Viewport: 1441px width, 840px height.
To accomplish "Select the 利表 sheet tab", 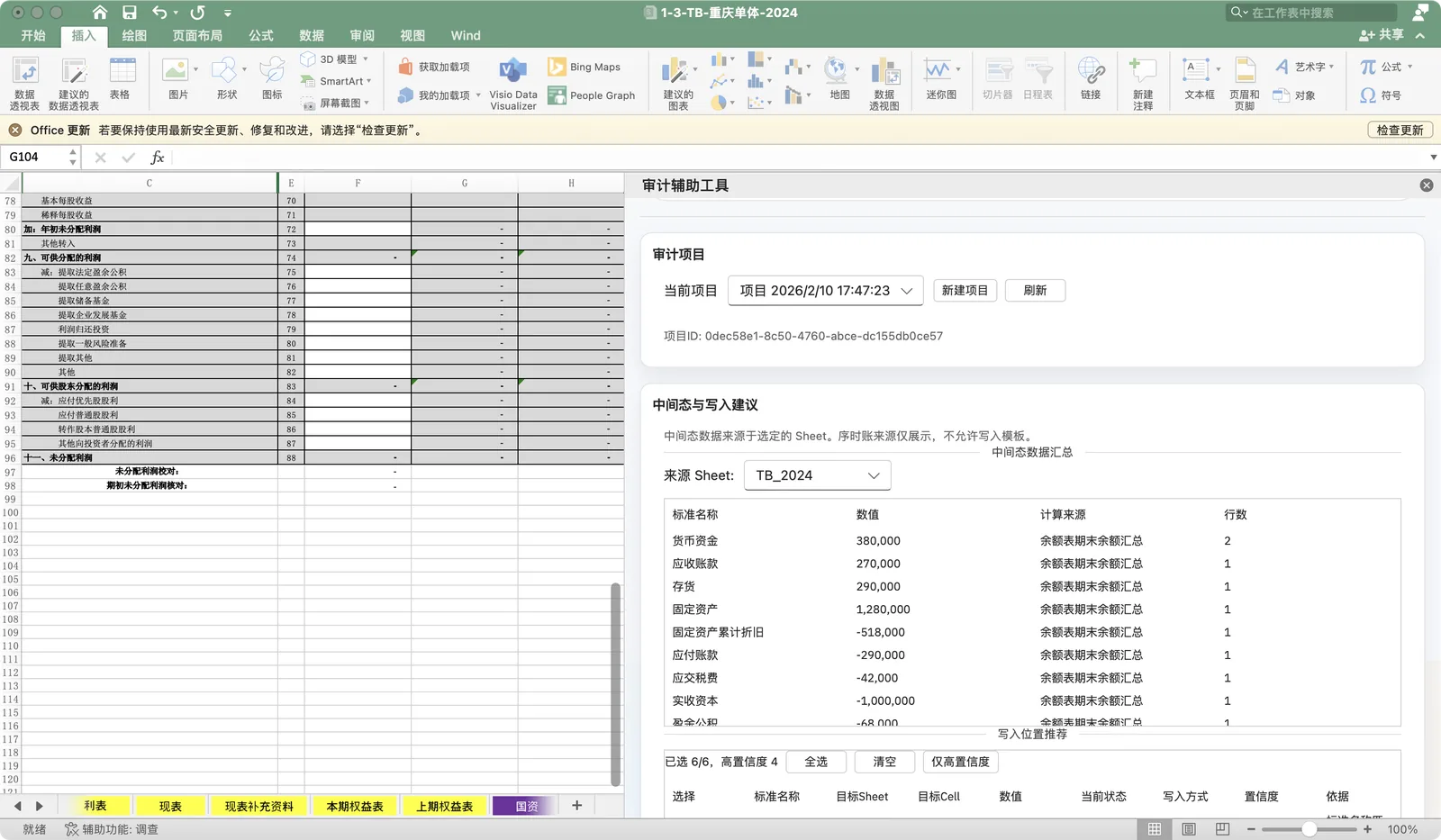I will tap(95, 806).
